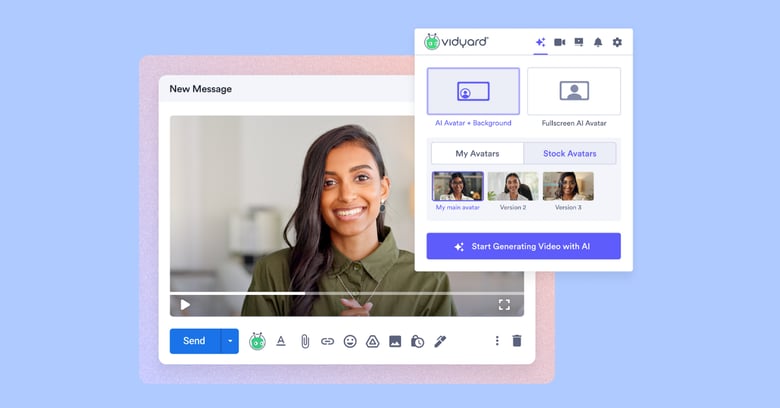Select AI Avatar + Background layout option

pos(473,91)
